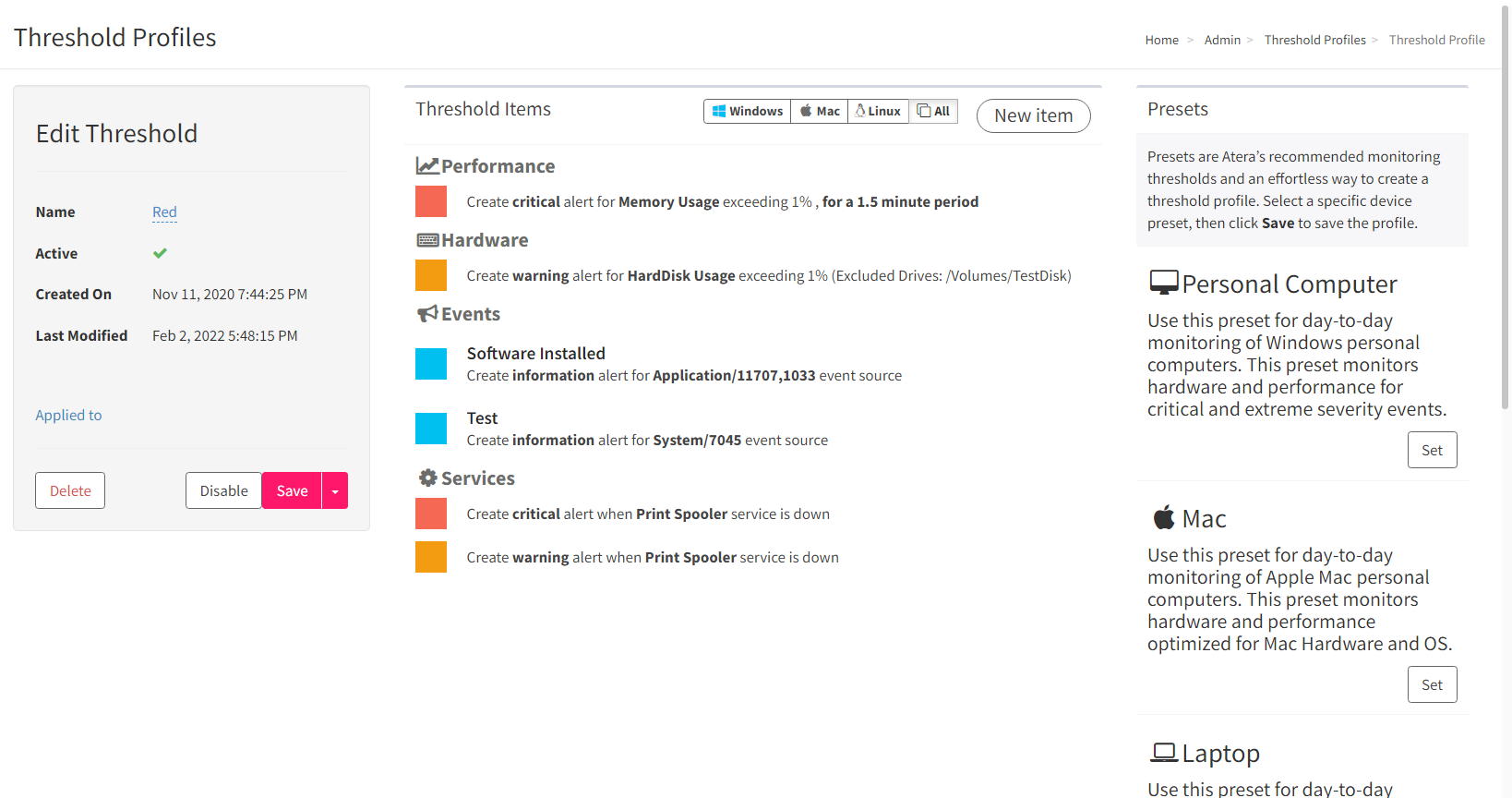This screenshot has height=798, width=1512.
Task: Select the blue Test event swatch
Action: 431,429
